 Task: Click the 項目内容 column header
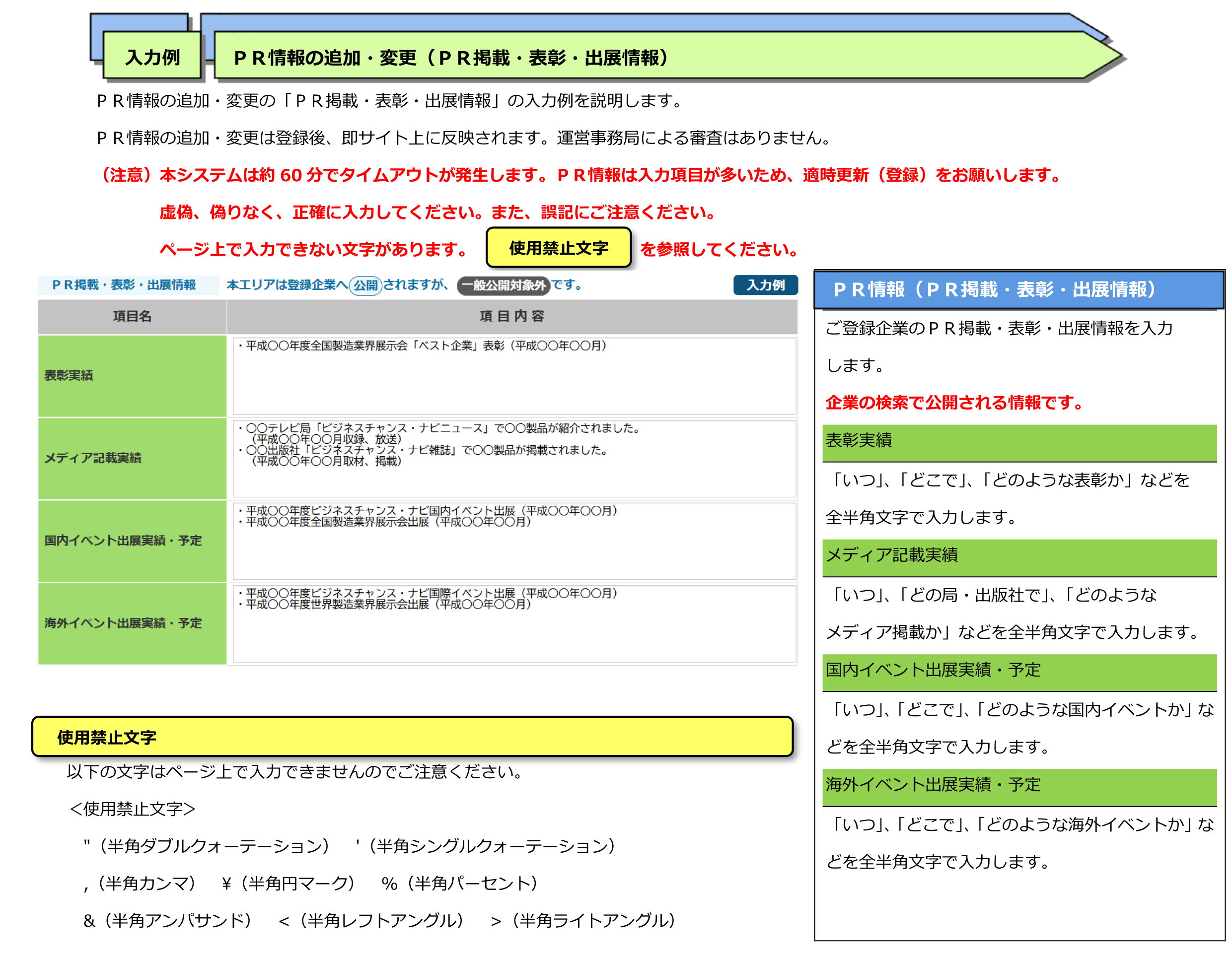click(x=511, y=316)
